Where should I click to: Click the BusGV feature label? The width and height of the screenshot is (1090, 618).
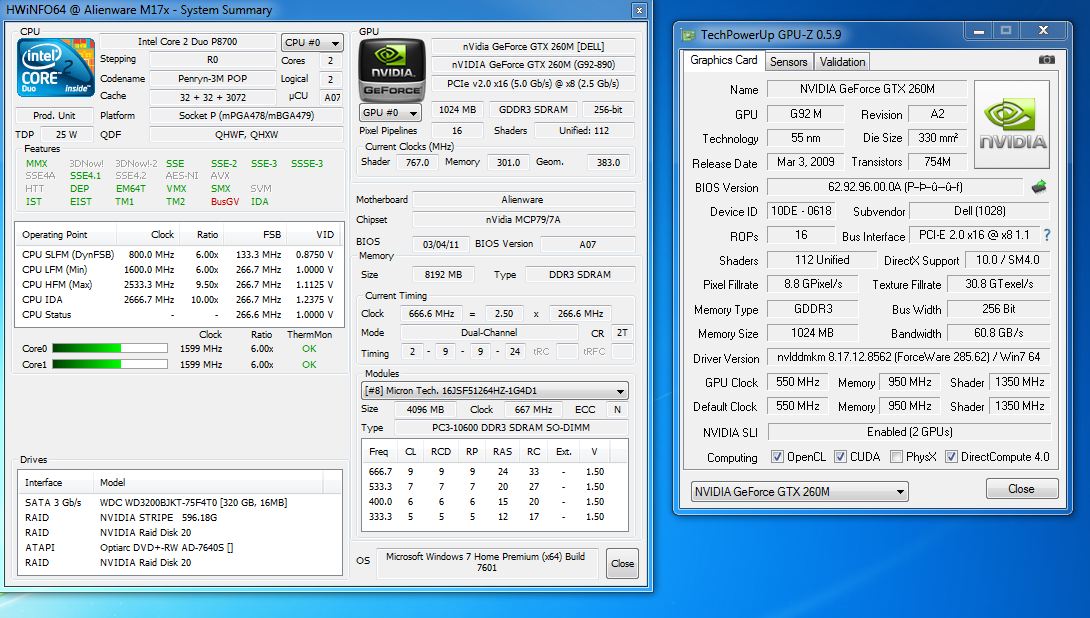pyautogui.click(x=225, y=202)
